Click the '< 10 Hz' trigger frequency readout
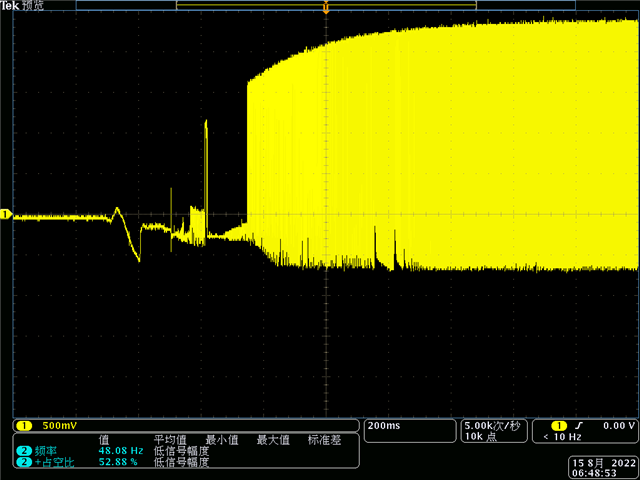 562,437
